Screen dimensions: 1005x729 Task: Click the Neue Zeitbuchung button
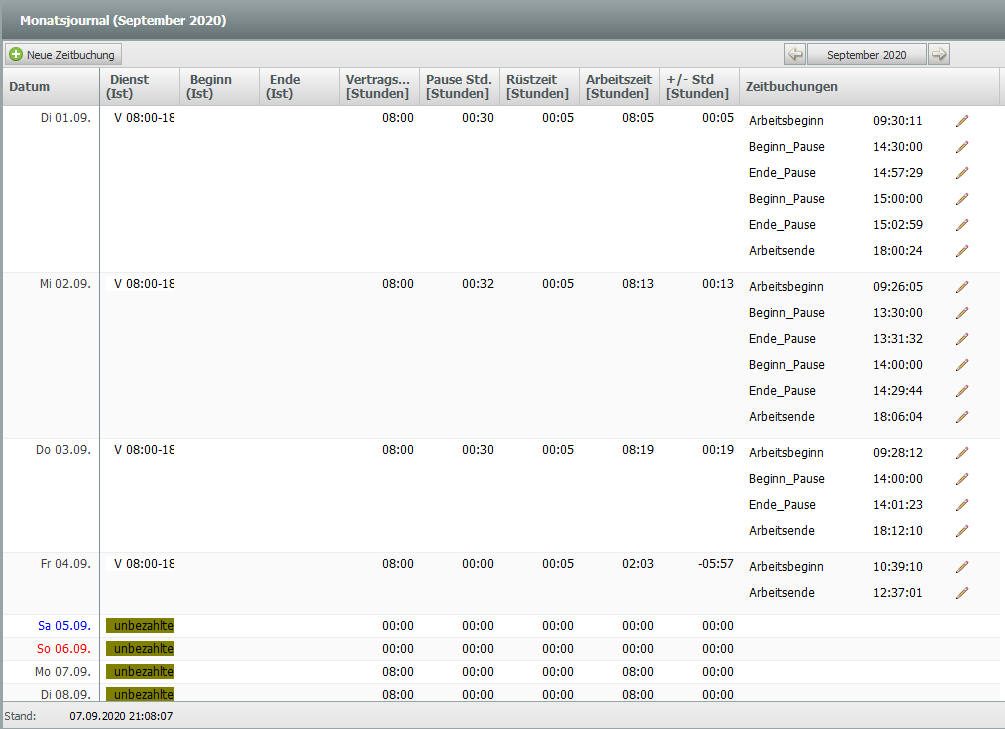pyautogui.click(x=63, y=54)
